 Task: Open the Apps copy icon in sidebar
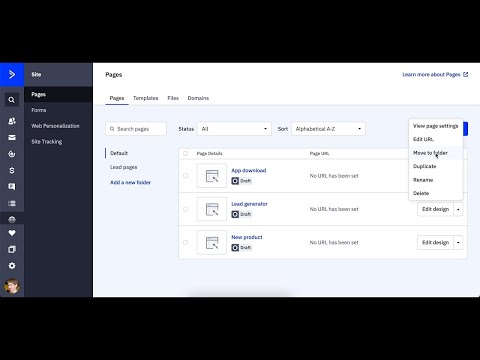[x=12, y=249]
